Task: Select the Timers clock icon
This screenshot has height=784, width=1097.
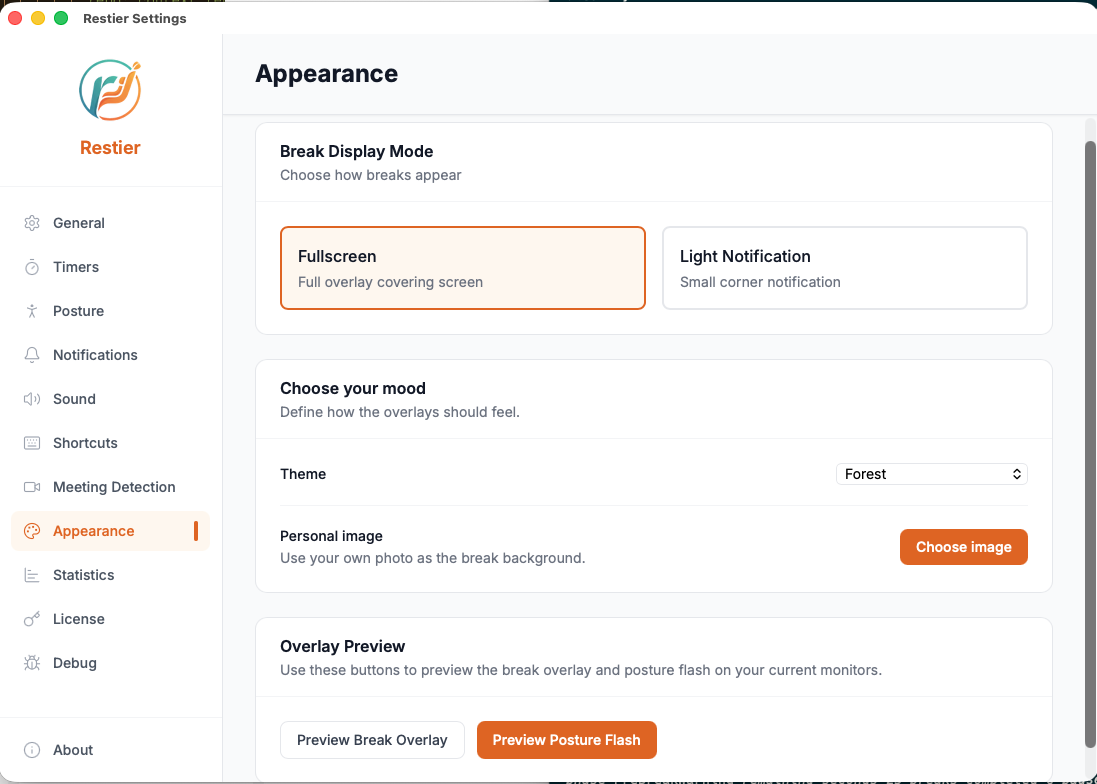Action: click(31, 267)
